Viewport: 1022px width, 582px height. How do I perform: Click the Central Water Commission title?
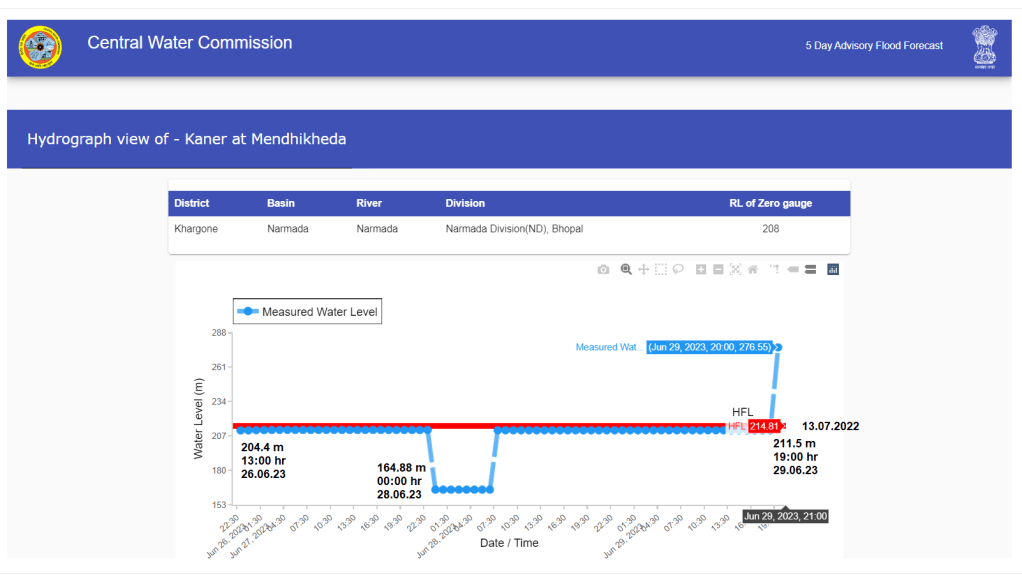pos(190,43)
